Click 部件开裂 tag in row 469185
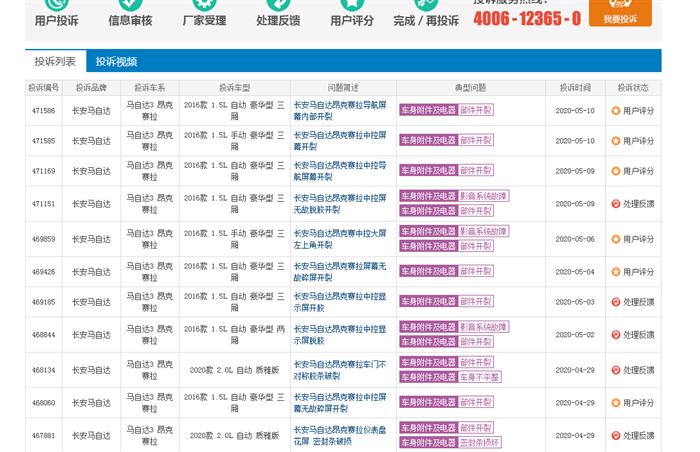Image resolution: width=700 pixels, height=452 pixels. pos(475,301)
